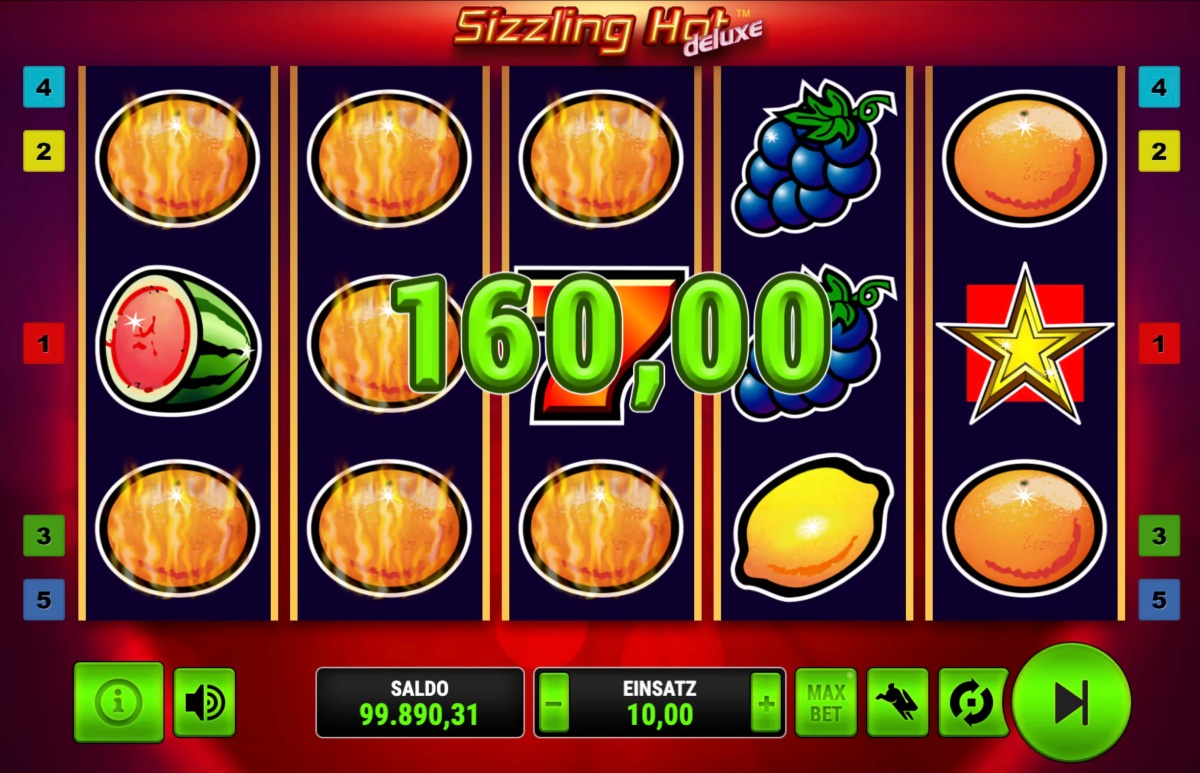Image resolution: width=1200 pixels, height=773 pixels.
Task: Select blue payline 5 marker on the left
Action: (x=44, y=600)
